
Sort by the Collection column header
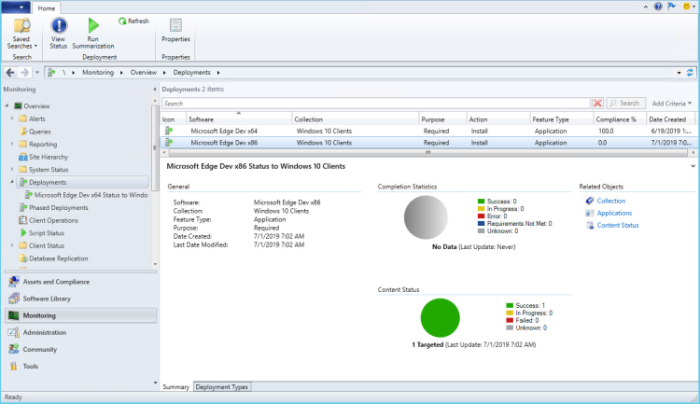[x=355, y=119]
